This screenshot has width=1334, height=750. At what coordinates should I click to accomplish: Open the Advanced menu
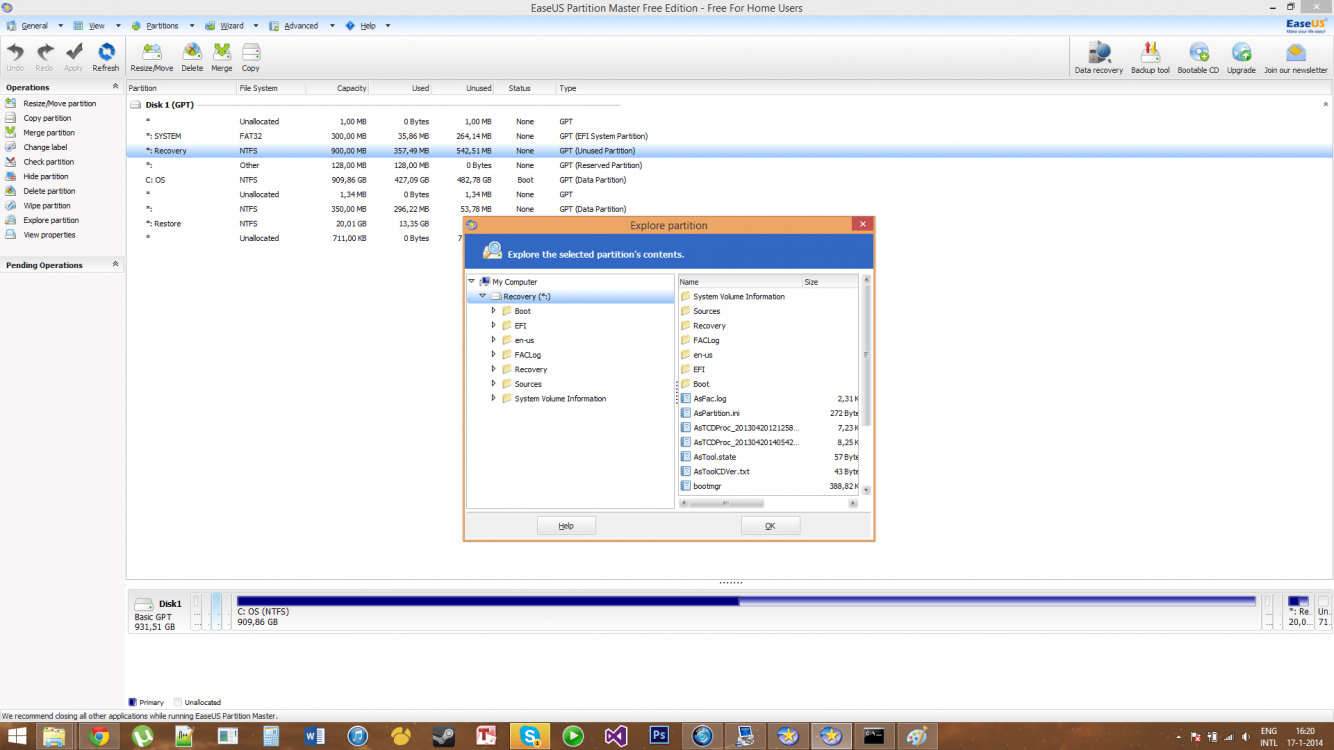coord(301,26)
